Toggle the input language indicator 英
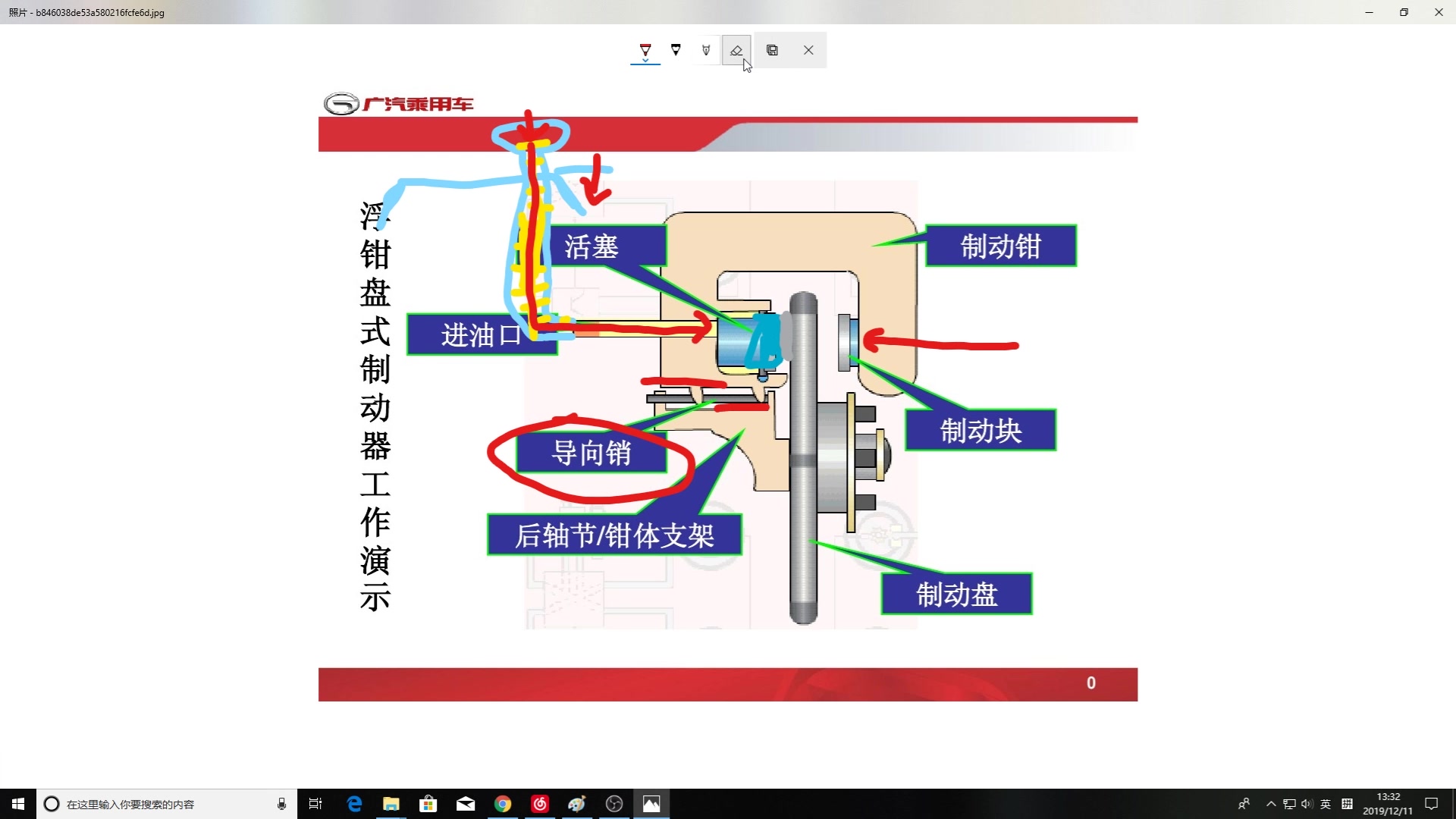This screenshot has height=819, width=1456. [x=1326, y=804]
